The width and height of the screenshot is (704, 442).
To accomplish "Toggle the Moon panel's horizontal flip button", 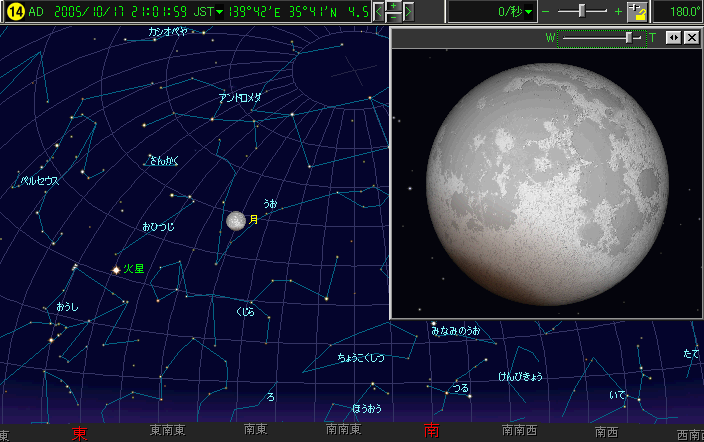I will click(x=673, y=37).
